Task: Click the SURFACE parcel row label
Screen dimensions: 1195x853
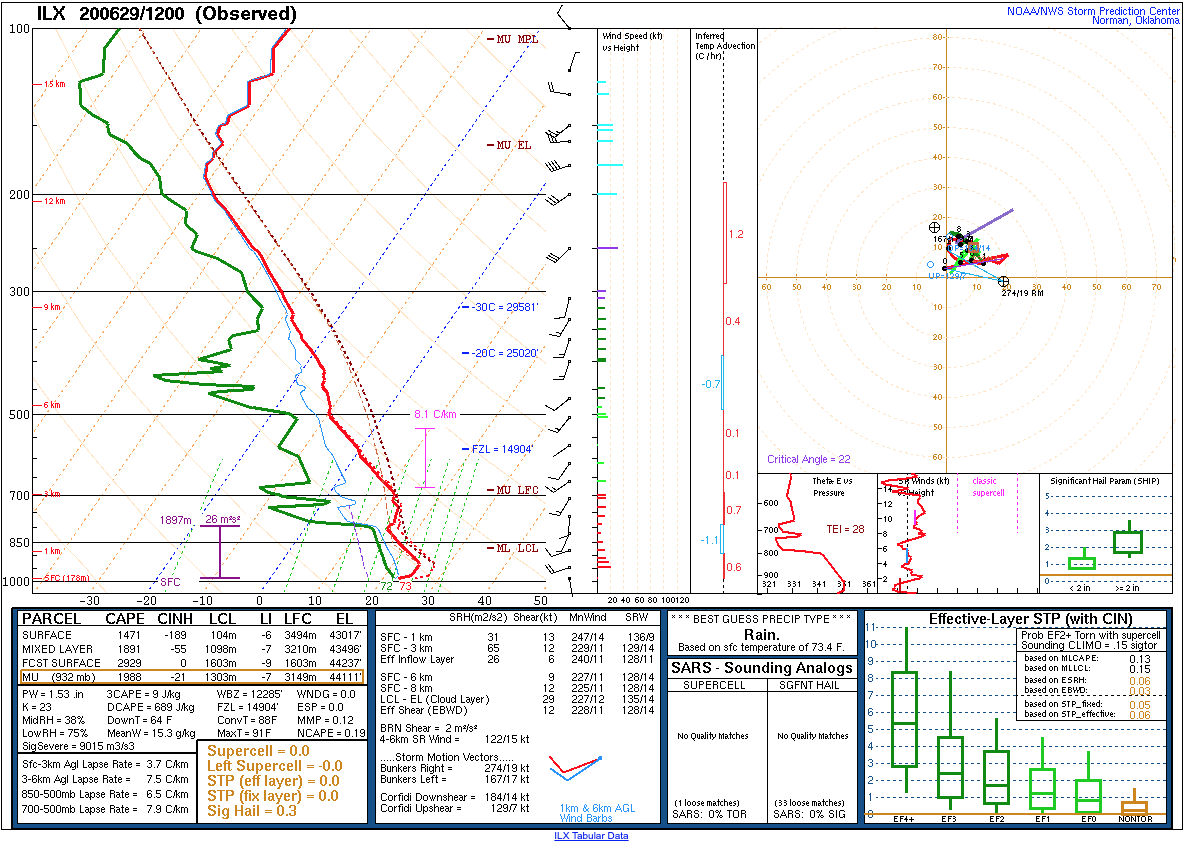Action: (x=46, y=635)
